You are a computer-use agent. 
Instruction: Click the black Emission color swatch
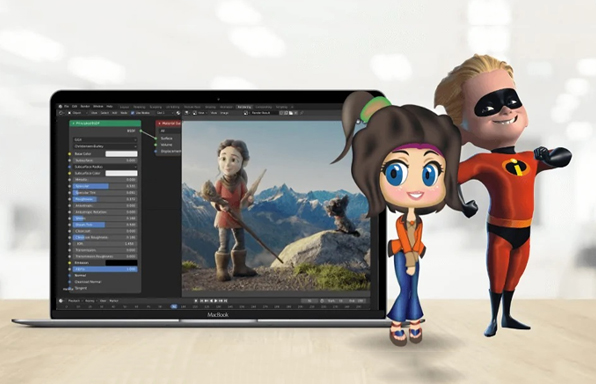point(121,263)
